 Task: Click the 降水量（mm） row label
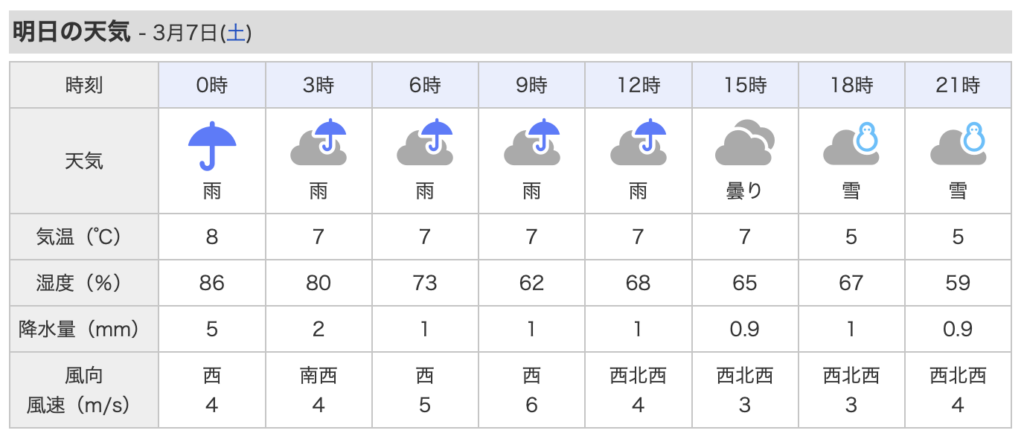coord(84,329)
